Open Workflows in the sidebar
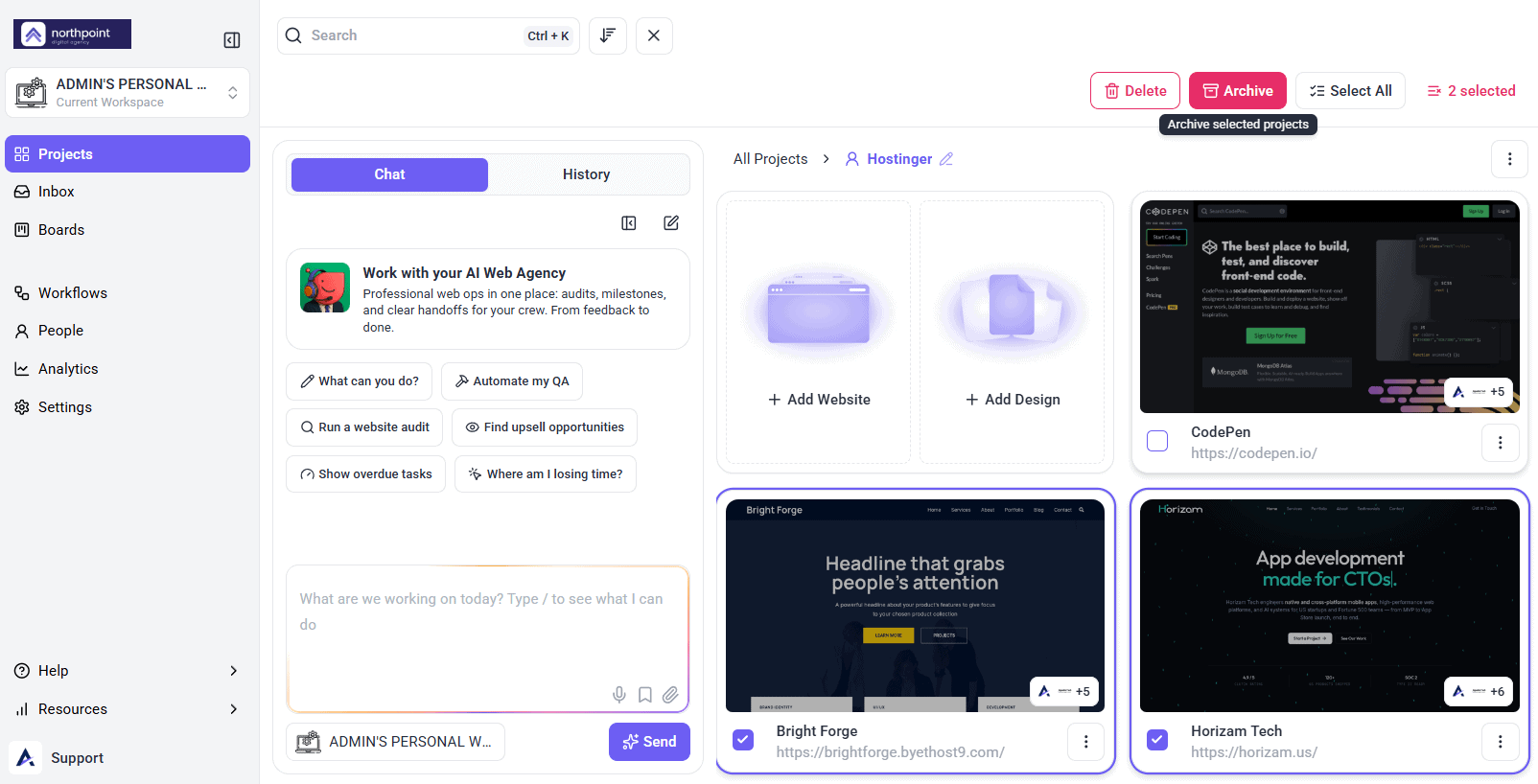This screenshot has width=1538, height=784. [128, 293]
